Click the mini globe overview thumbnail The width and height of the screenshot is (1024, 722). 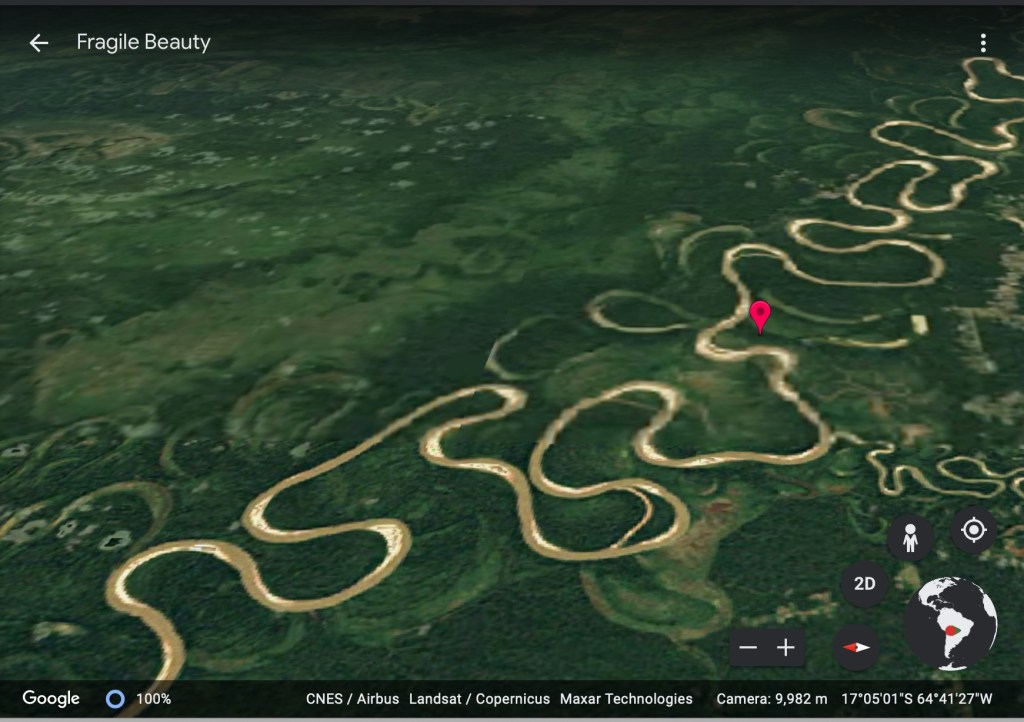pos(950,623)
